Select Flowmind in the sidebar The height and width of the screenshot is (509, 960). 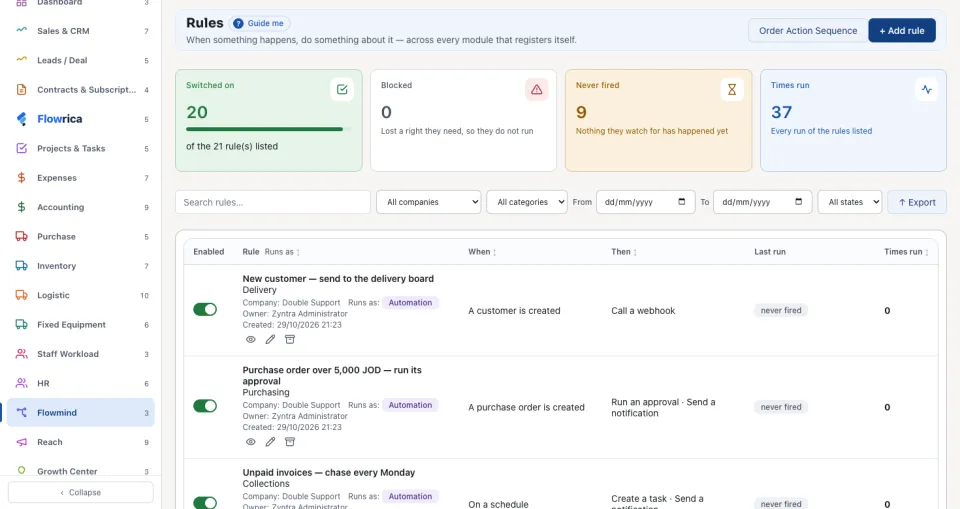pos(81,413)
